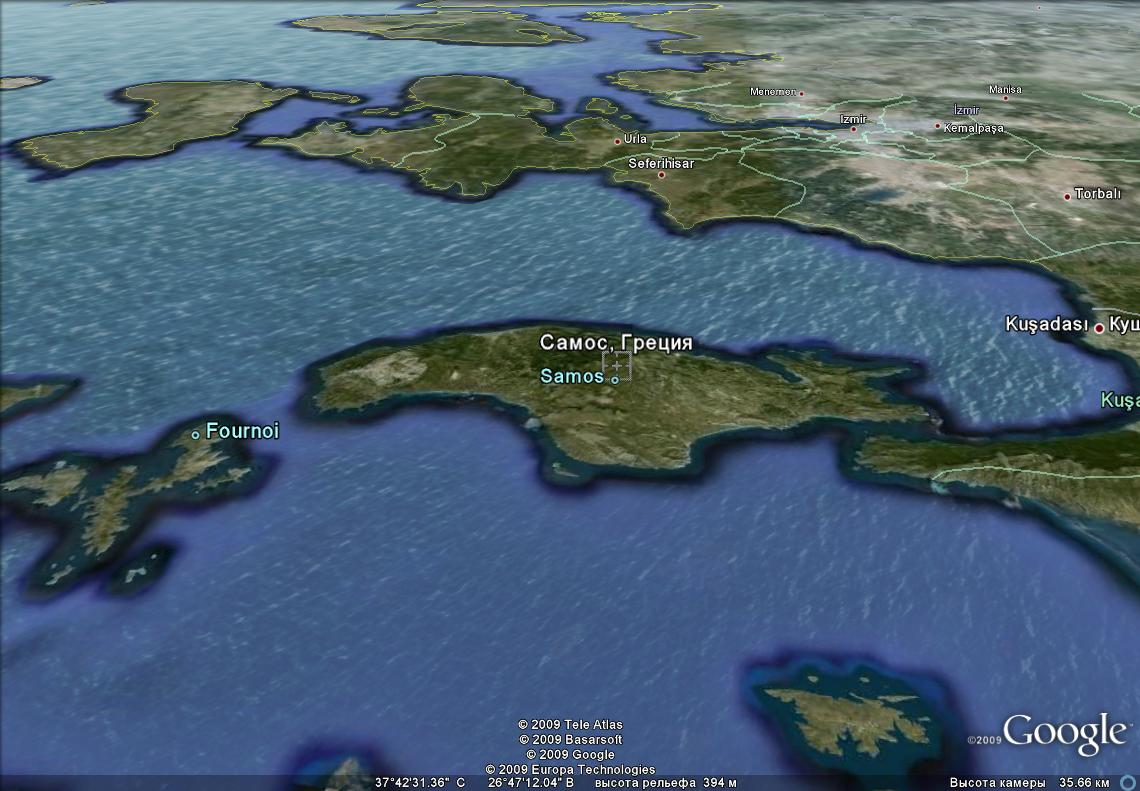The height and width of the screenshot is (791, 1140).
Task: Click the Samos placemark circle icon
Action: click(x=614, y=379)
